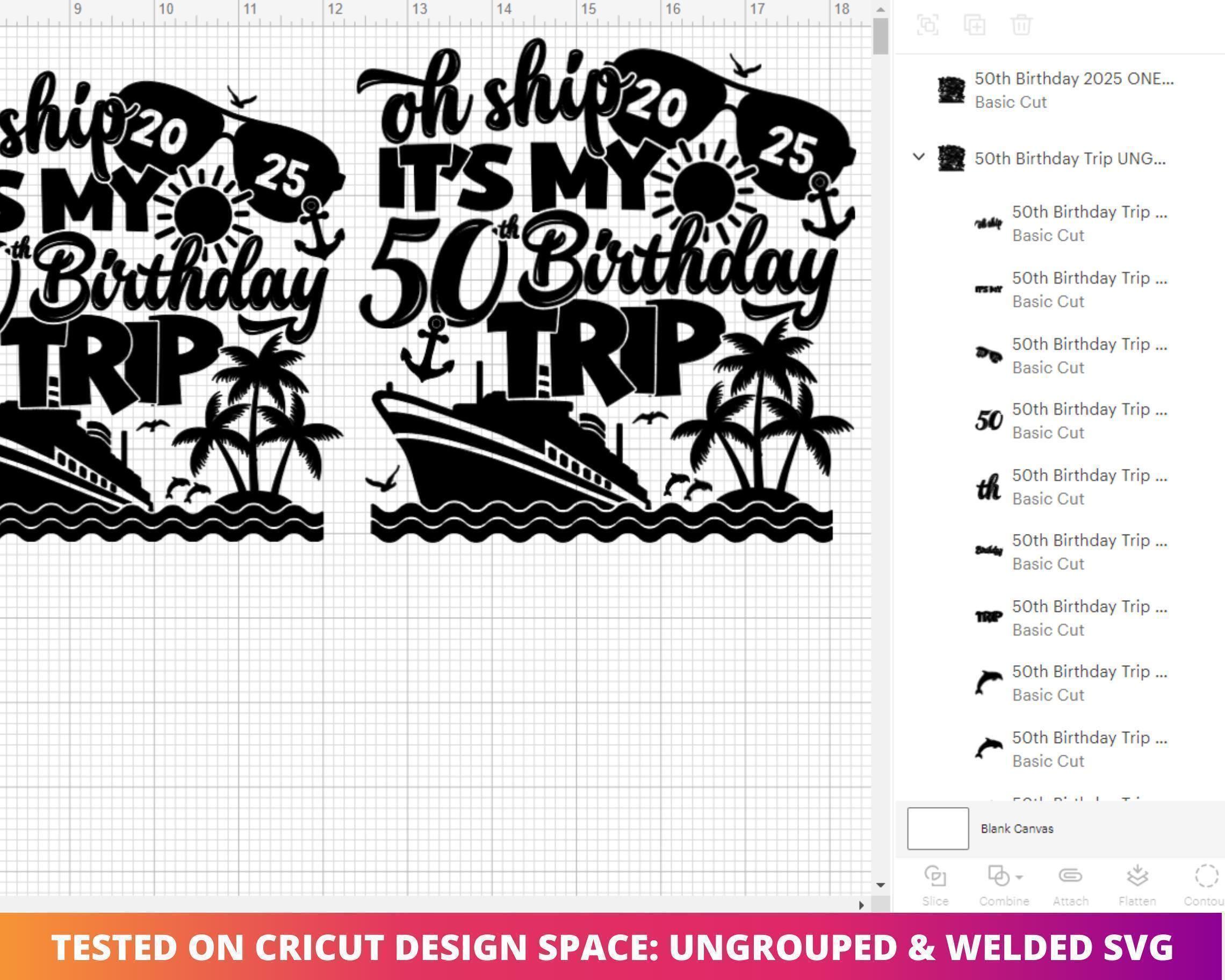Click the Delete trash icon above layers
This screenshot has height=980, width=1225.
click(x=1021, y=25)
